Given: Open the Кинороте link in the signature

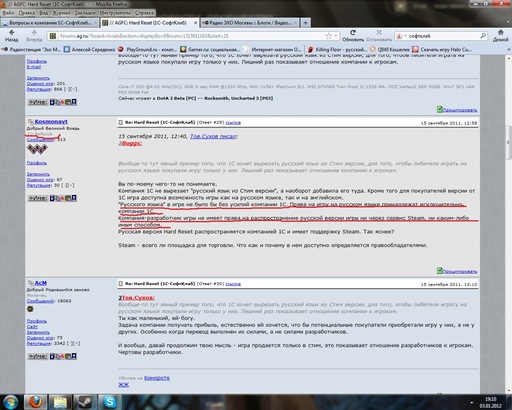Looking at the screenshot, I should (157, 378).
